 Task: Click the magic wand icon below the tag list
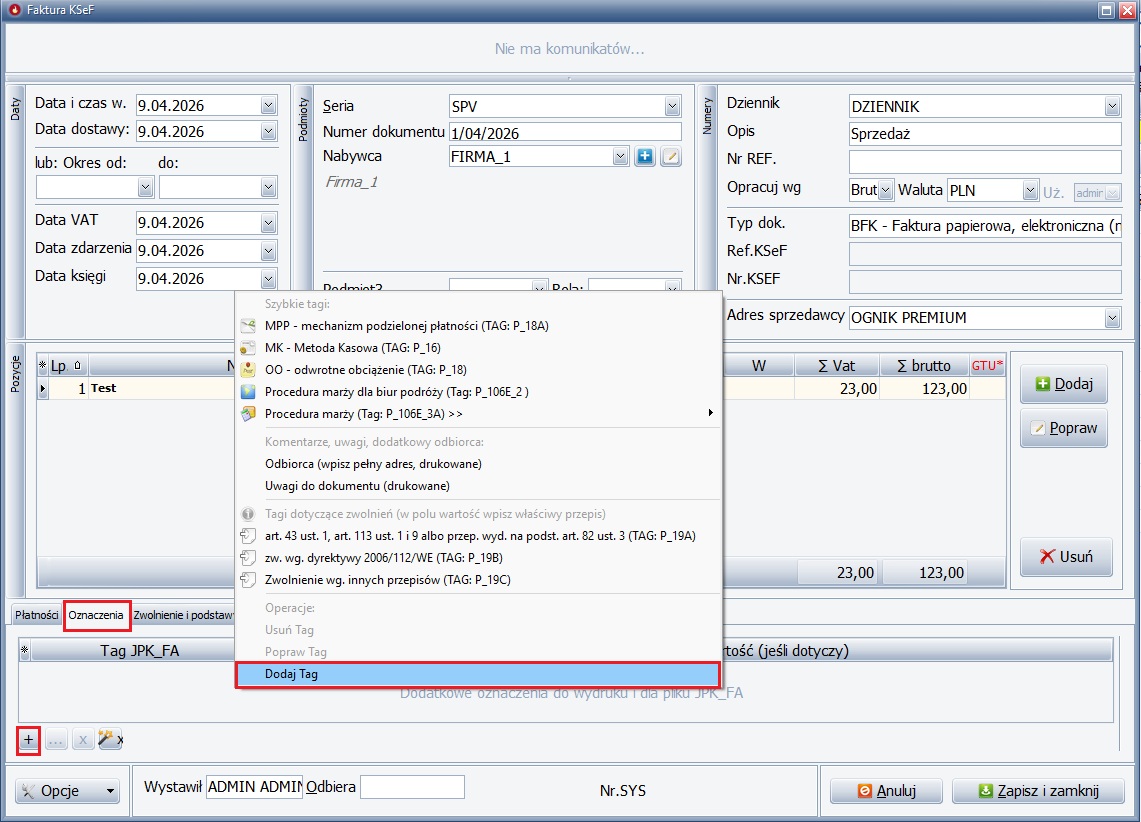109,739
